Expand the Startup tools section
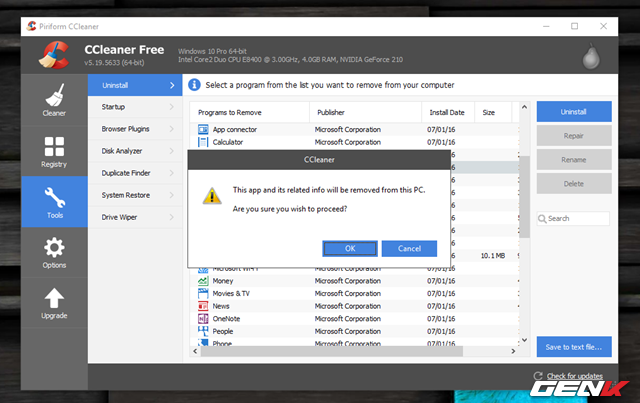Screen dimensions: 640x403 pos(136,107)
